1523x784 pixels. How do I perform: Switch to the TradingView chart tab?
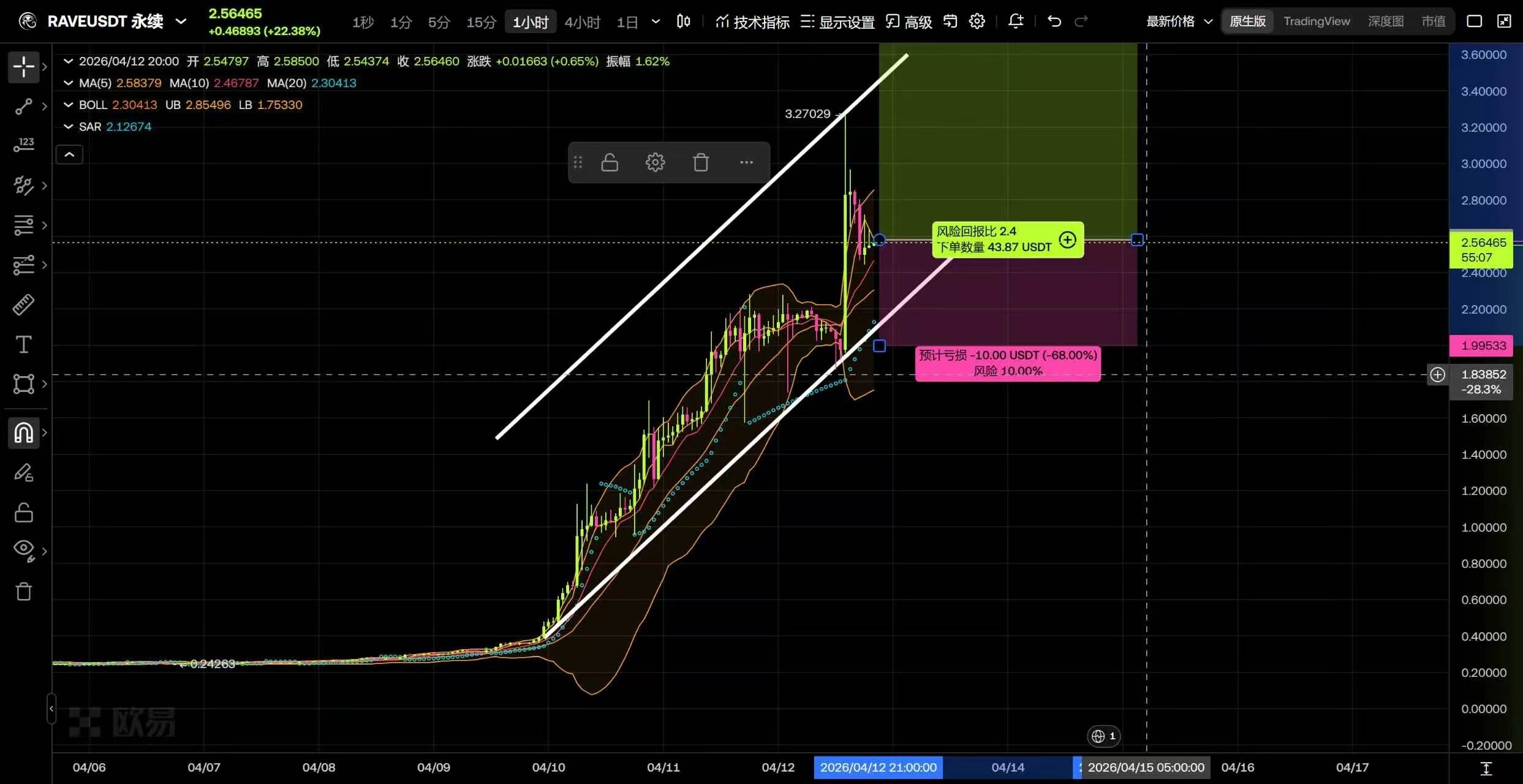tap(1316, 21)
